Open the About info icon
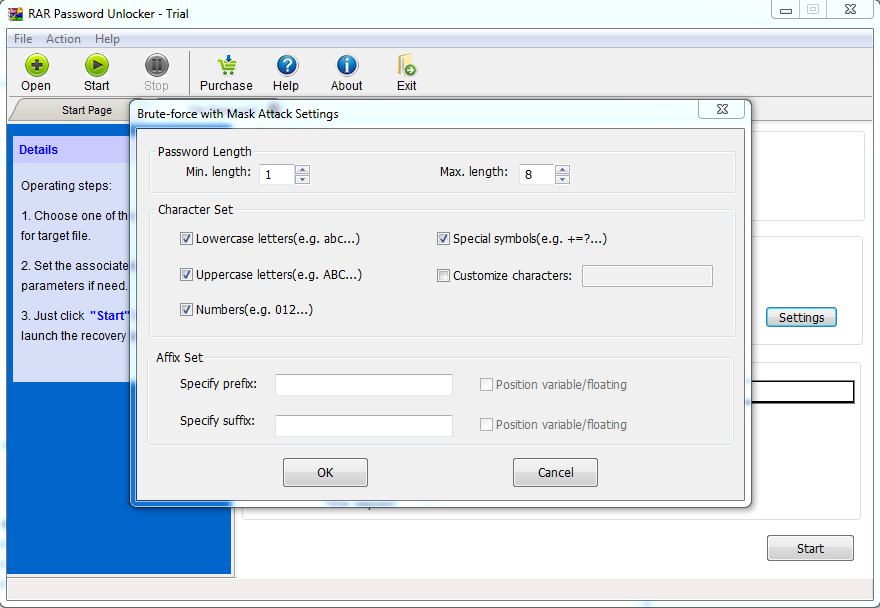This screenshot has width=880, height=608. tap(347, 66)
